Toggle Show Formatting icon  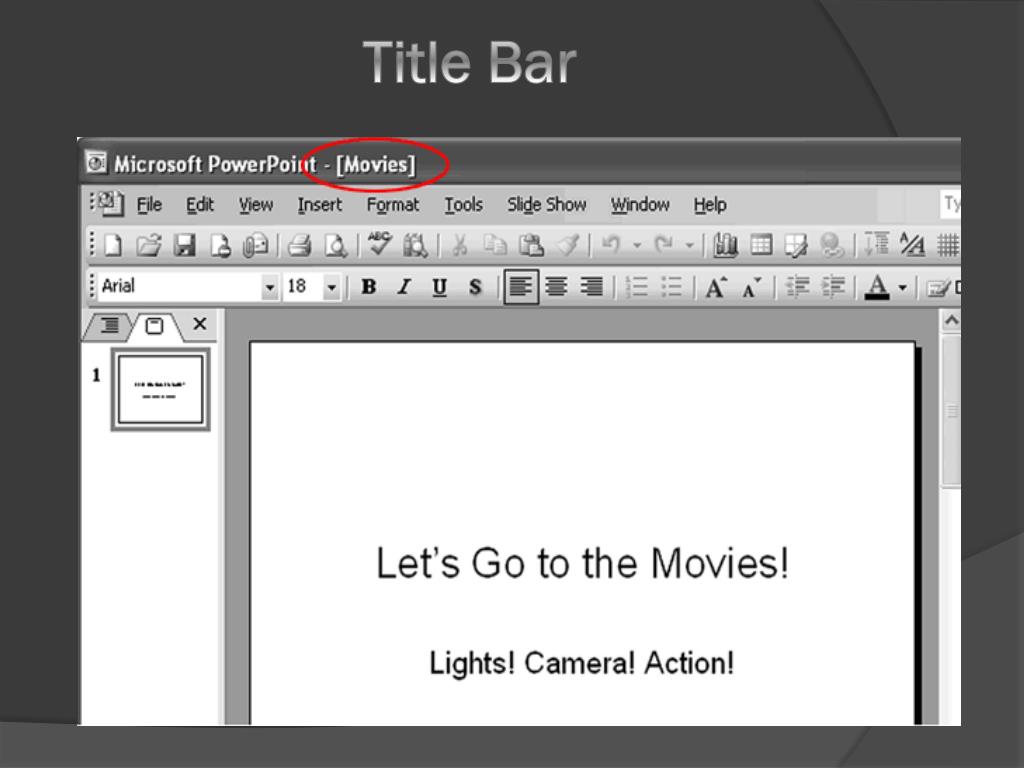pyautogui.click(x=912, y=246)
